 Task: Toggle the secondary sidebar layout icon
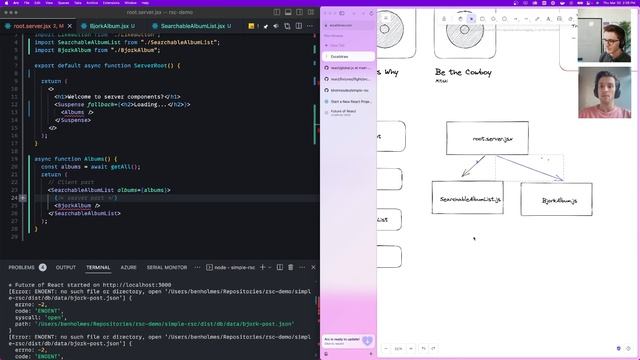point(299,12)
